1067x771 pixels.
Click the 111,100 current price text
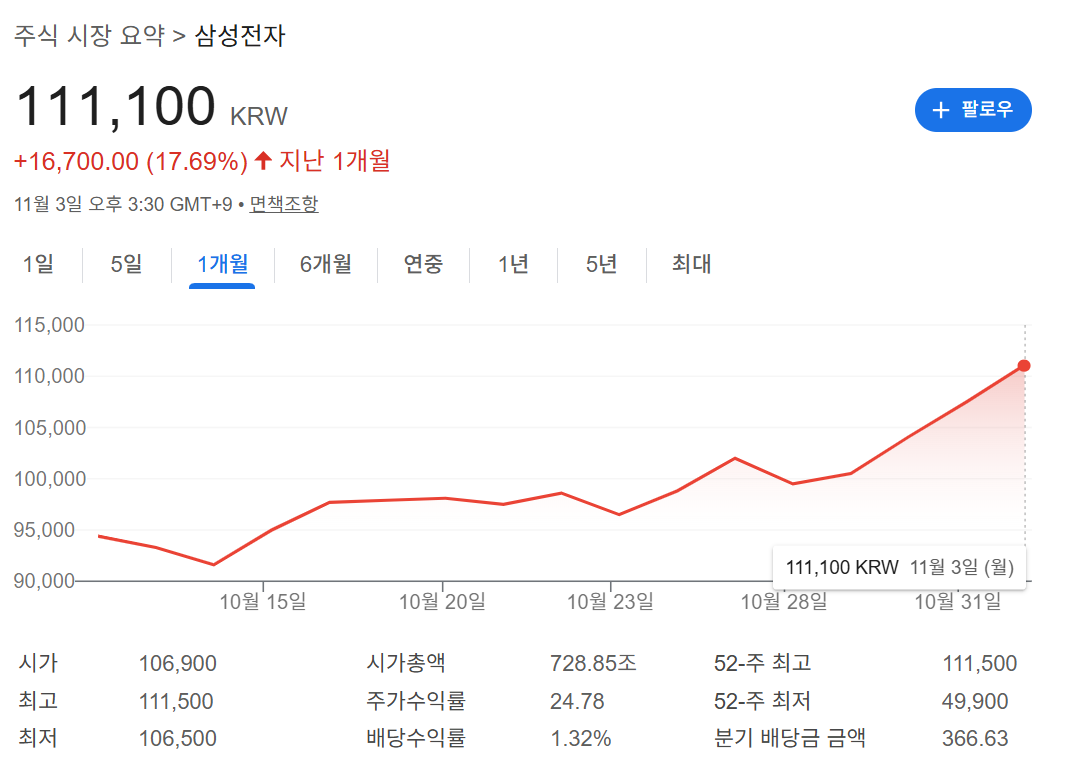(x=115, y=107)
